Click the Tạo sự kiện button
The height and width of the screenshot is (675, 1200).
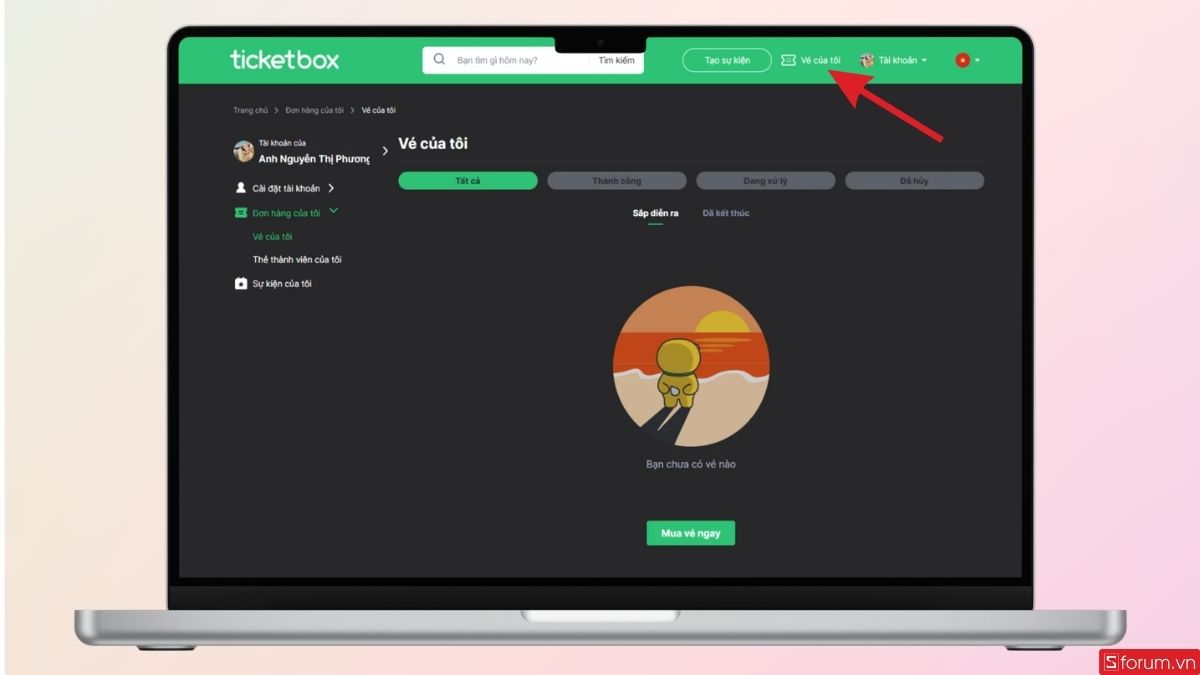coord(727,60)
